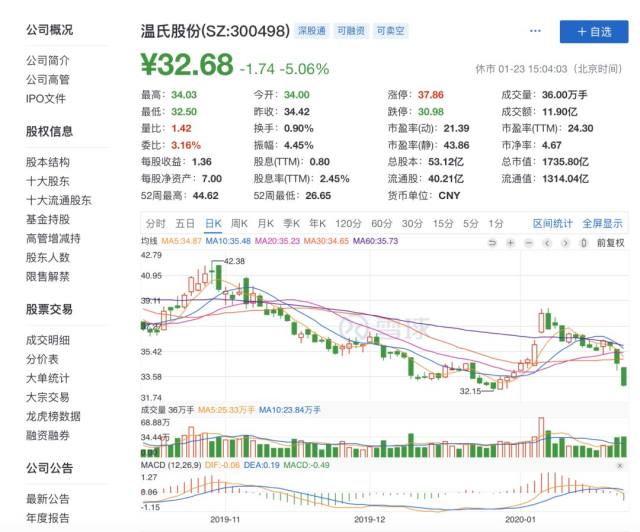Screen dimensions: 640x532
Task: Select the 年K chart tab
Action: [318, 223]
